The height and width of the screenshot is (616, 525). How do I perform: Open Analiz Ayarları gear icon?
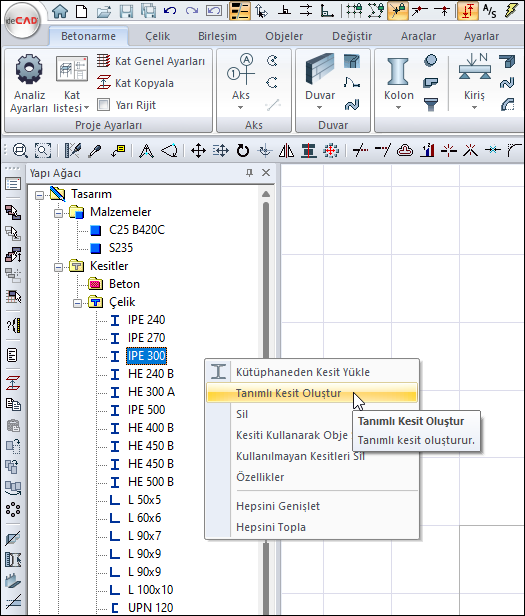[29, 70]
